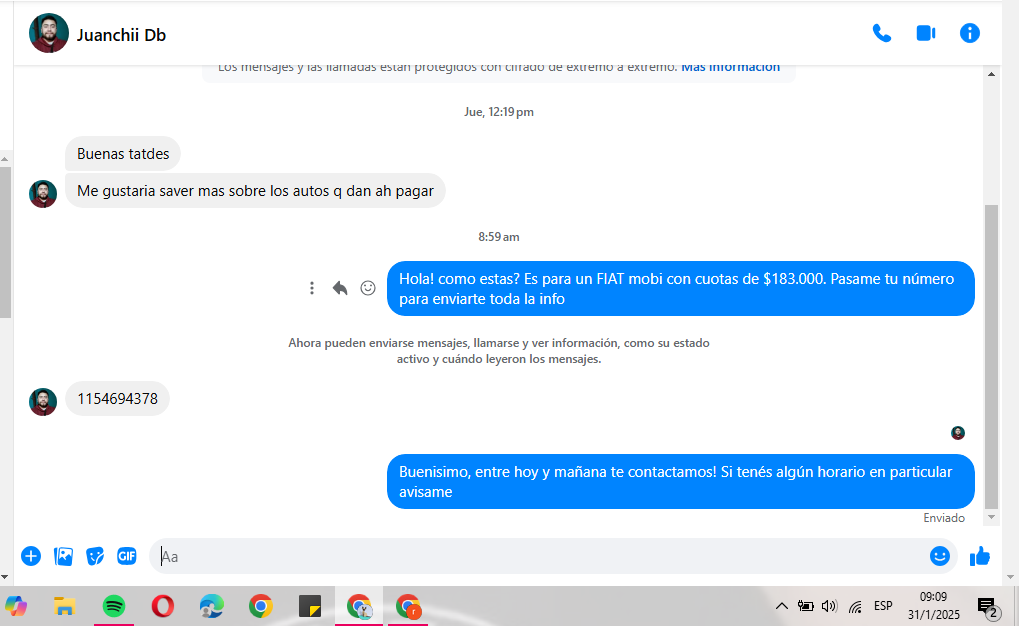Open conversation information panel icon
Screen dimensions: 1019x626
(x=970, y=33)
